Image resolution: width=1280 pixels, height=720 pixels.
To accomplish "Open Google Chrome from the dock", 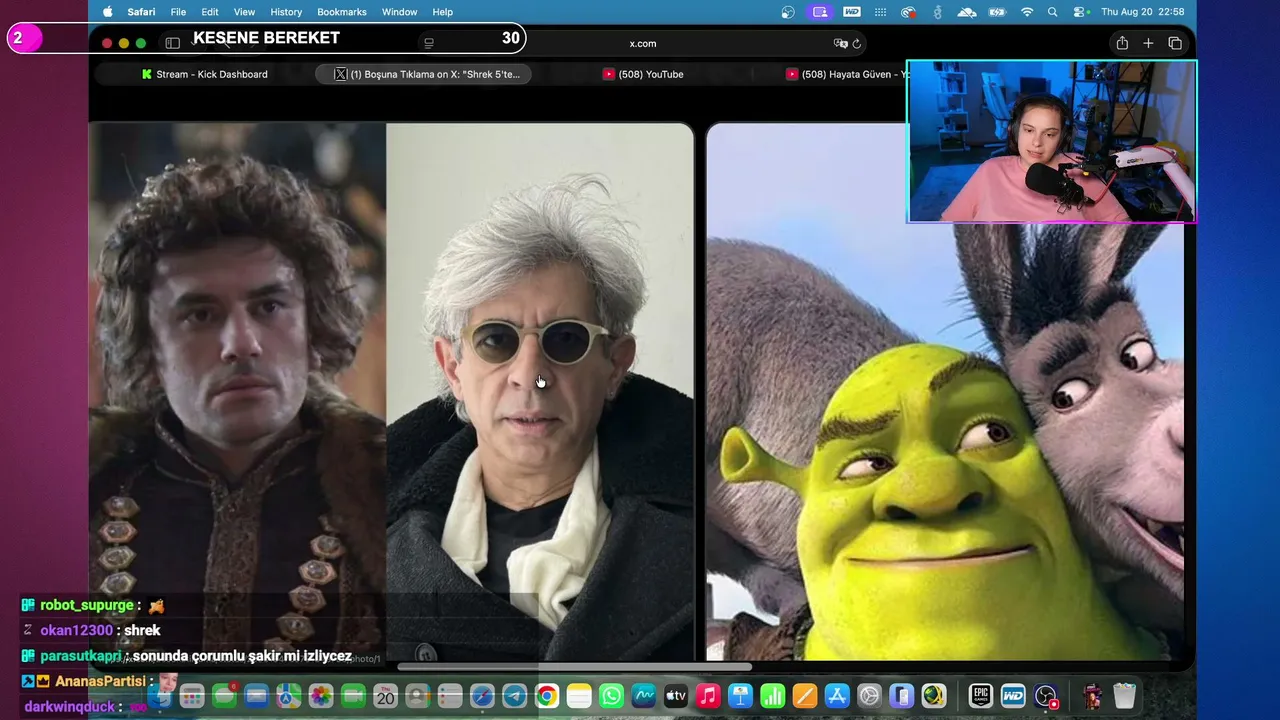I will pyautogui.click(x=546, y=696).
